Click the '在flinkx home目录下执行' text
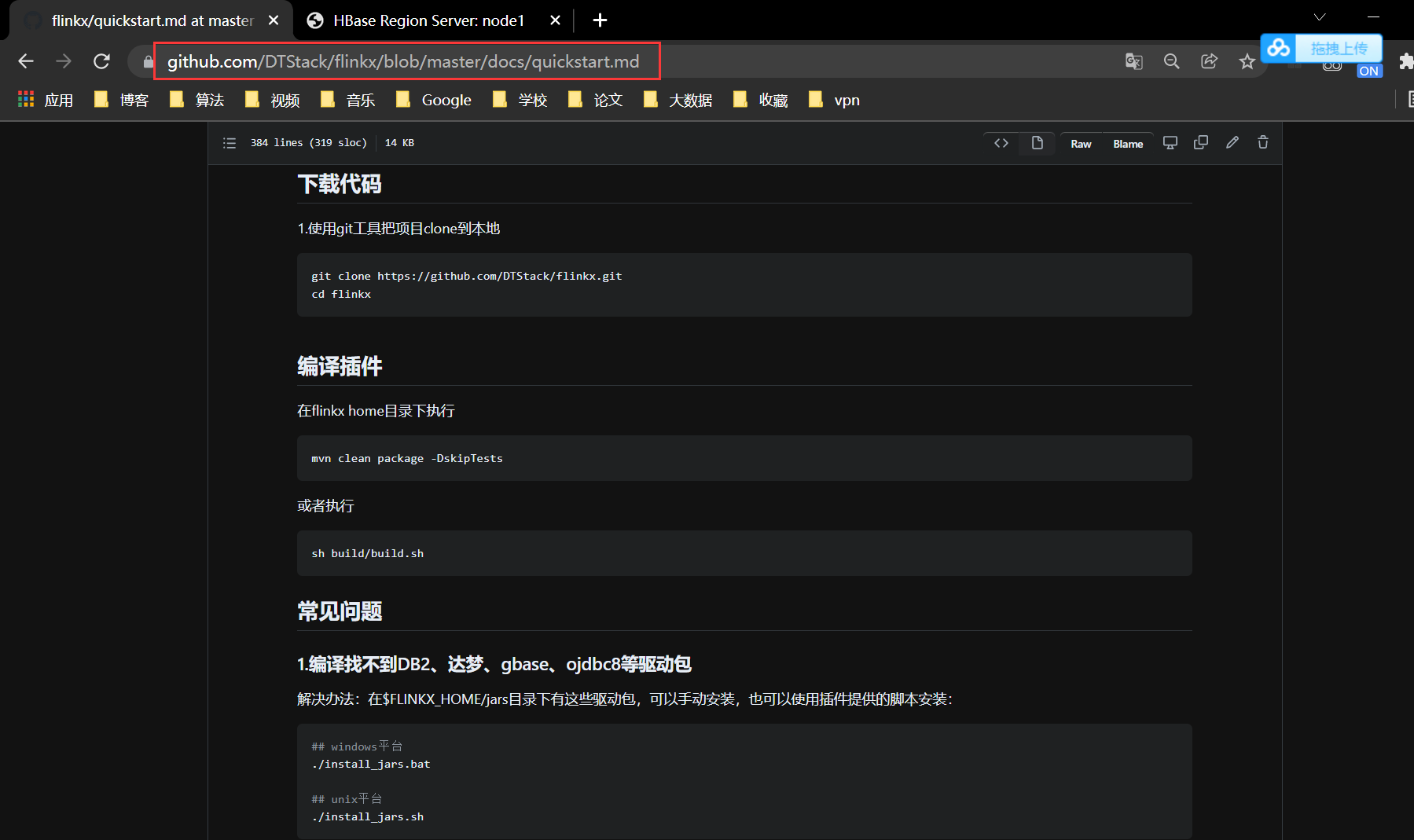1414x840 pixels. pyautogui.click(x=376, y=411)
